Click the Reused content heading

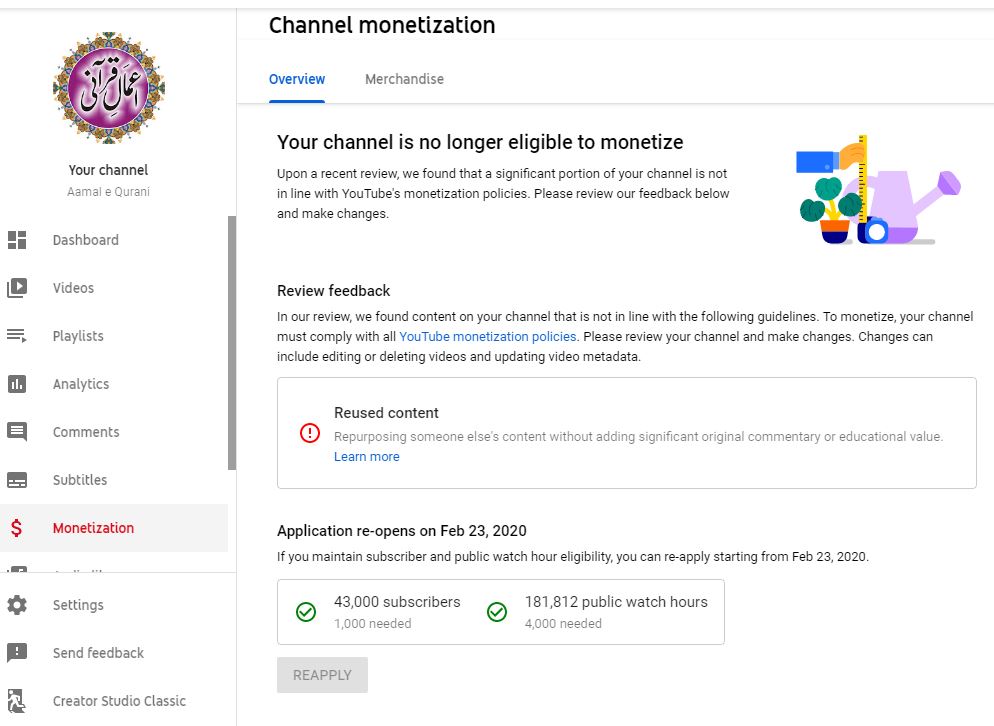pos(386,413)
